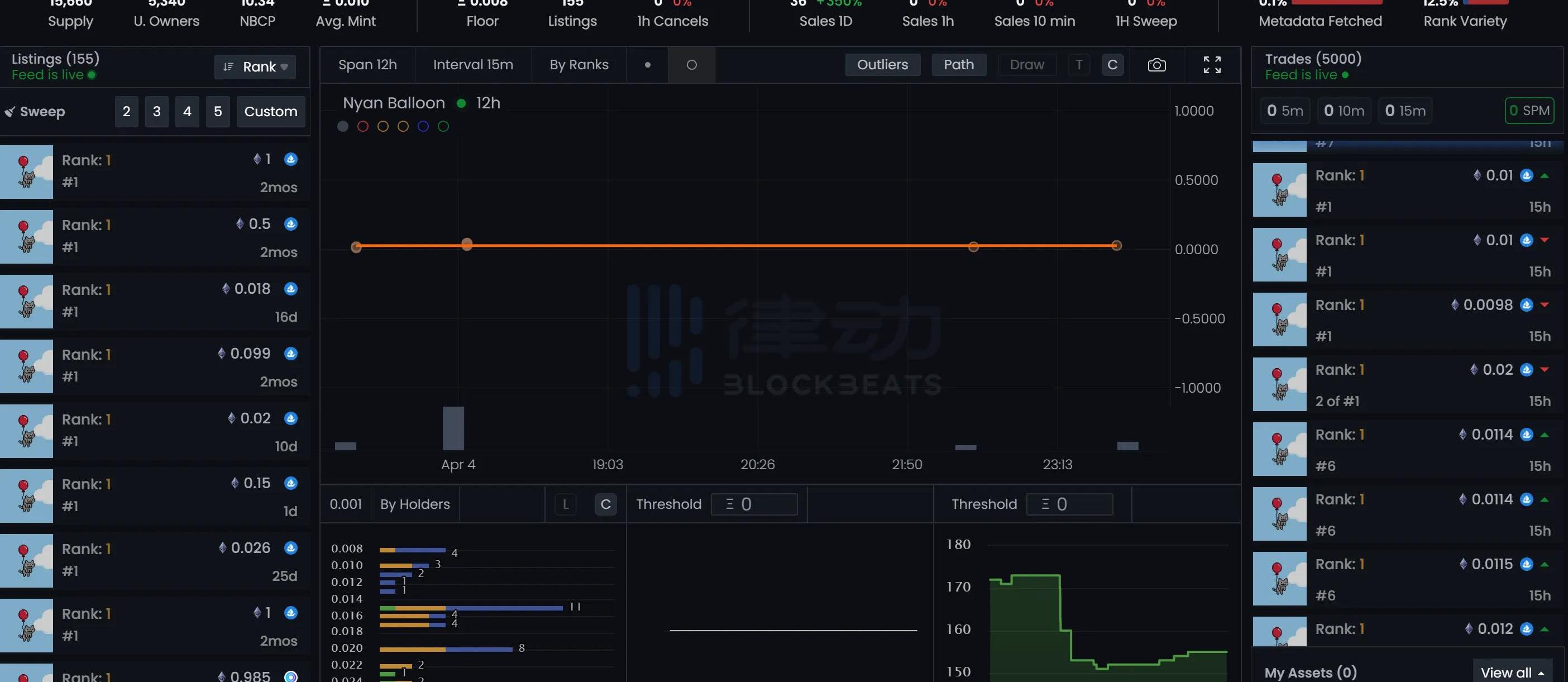Toggle Draw mode on the chart

(x=1027, y=65)
